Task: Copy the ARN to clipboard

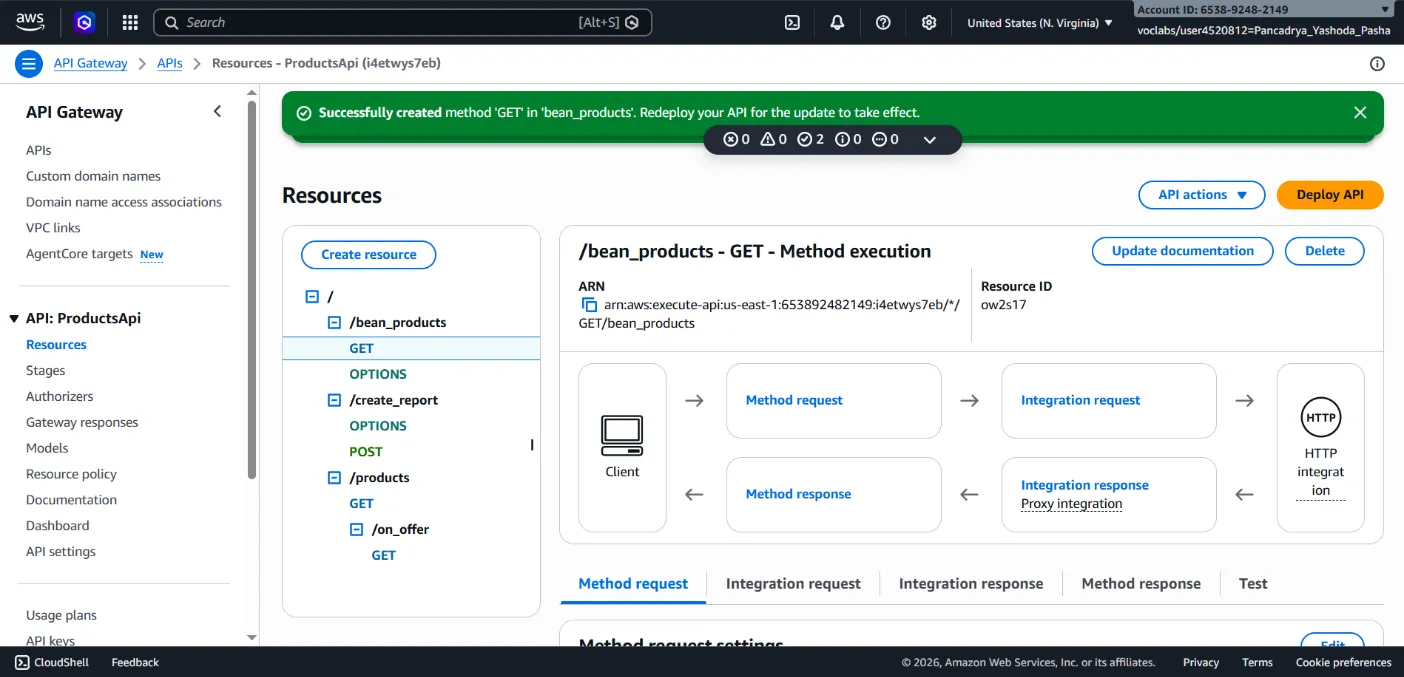Action: [x=589, y=305]
